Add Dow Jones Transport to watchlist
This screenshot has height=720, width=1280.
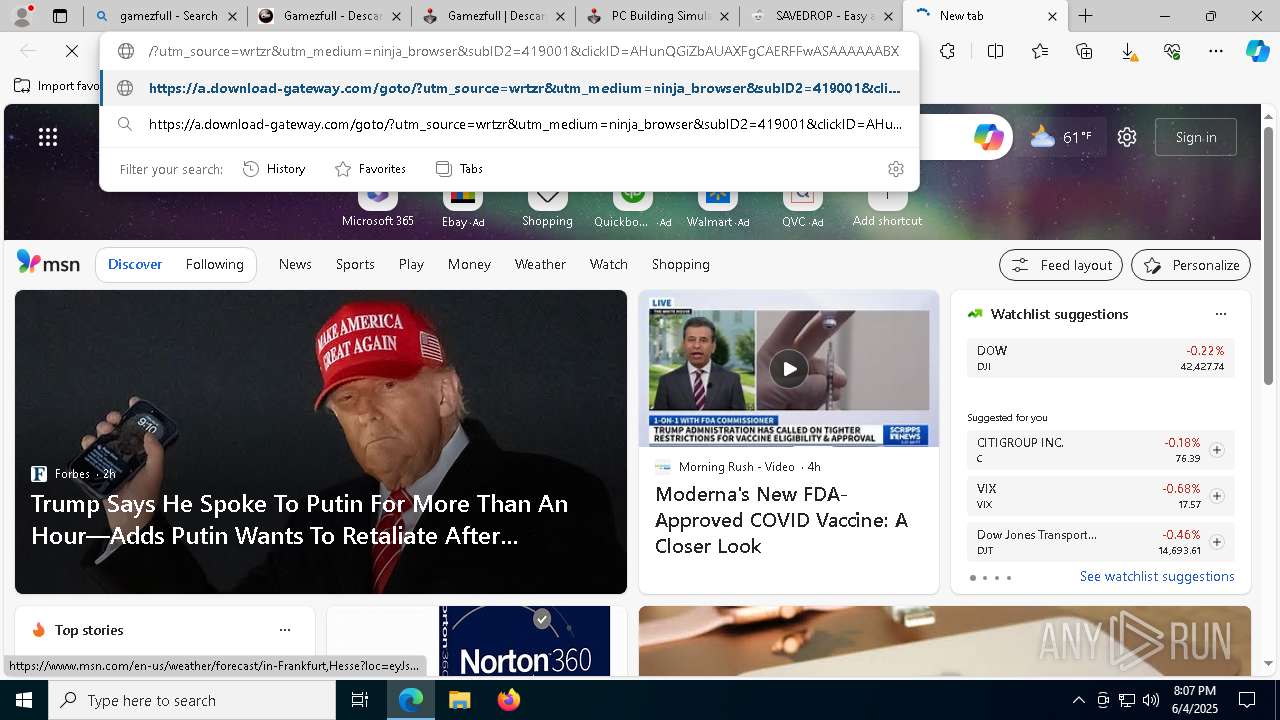[1216, 542]
